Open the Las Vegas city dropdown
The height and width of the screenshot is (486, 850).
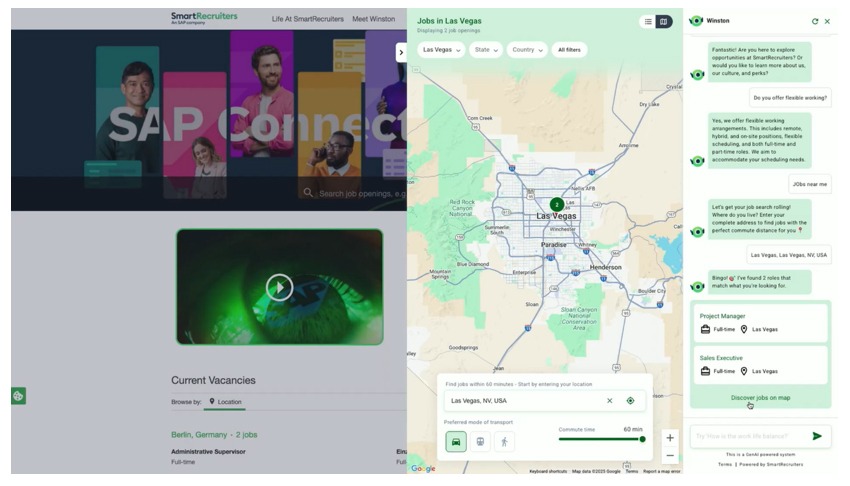click(441, 49)
